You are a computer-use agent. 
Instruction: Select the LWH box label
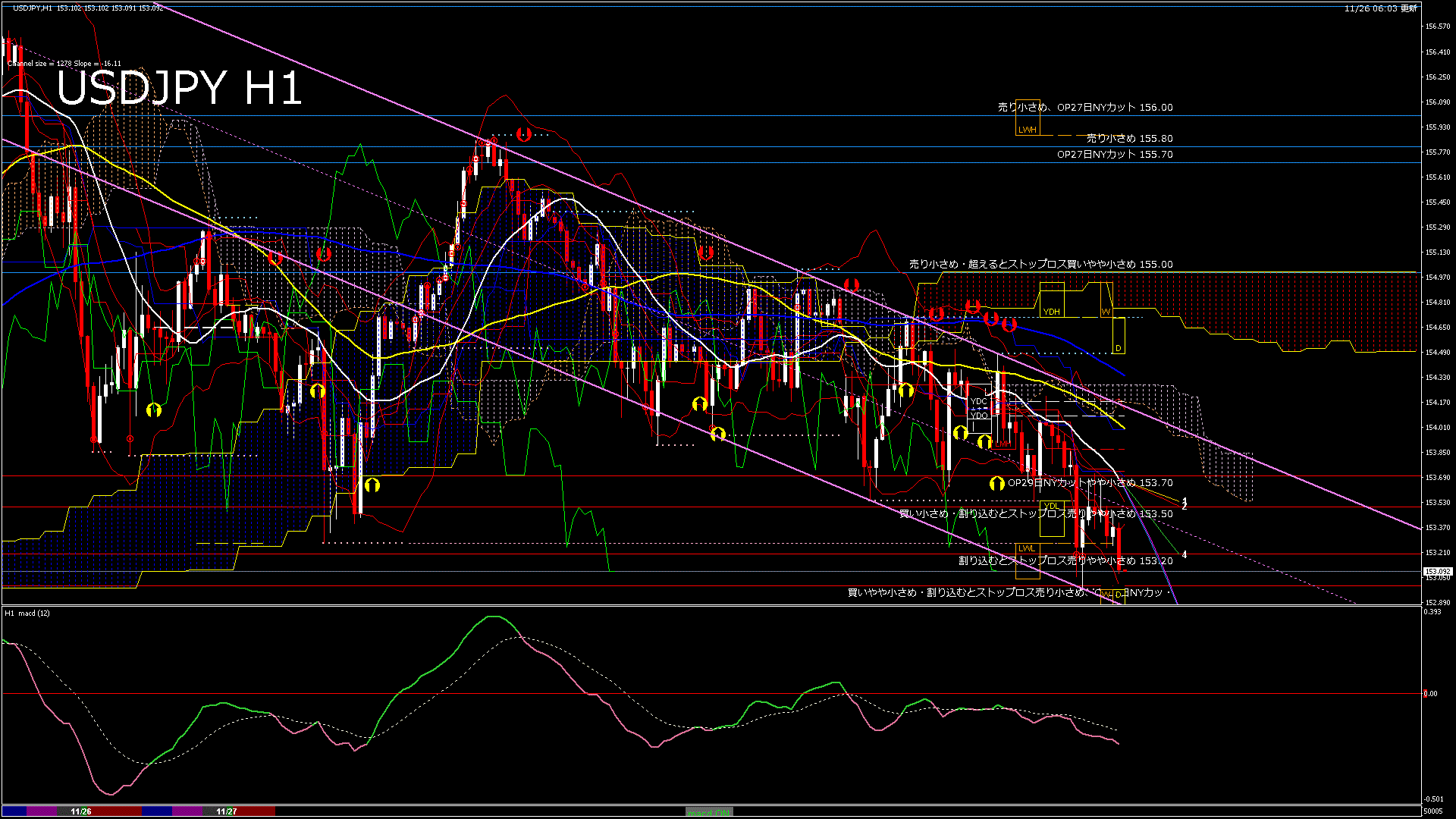pyautogui.click(x=1027, y=130)
